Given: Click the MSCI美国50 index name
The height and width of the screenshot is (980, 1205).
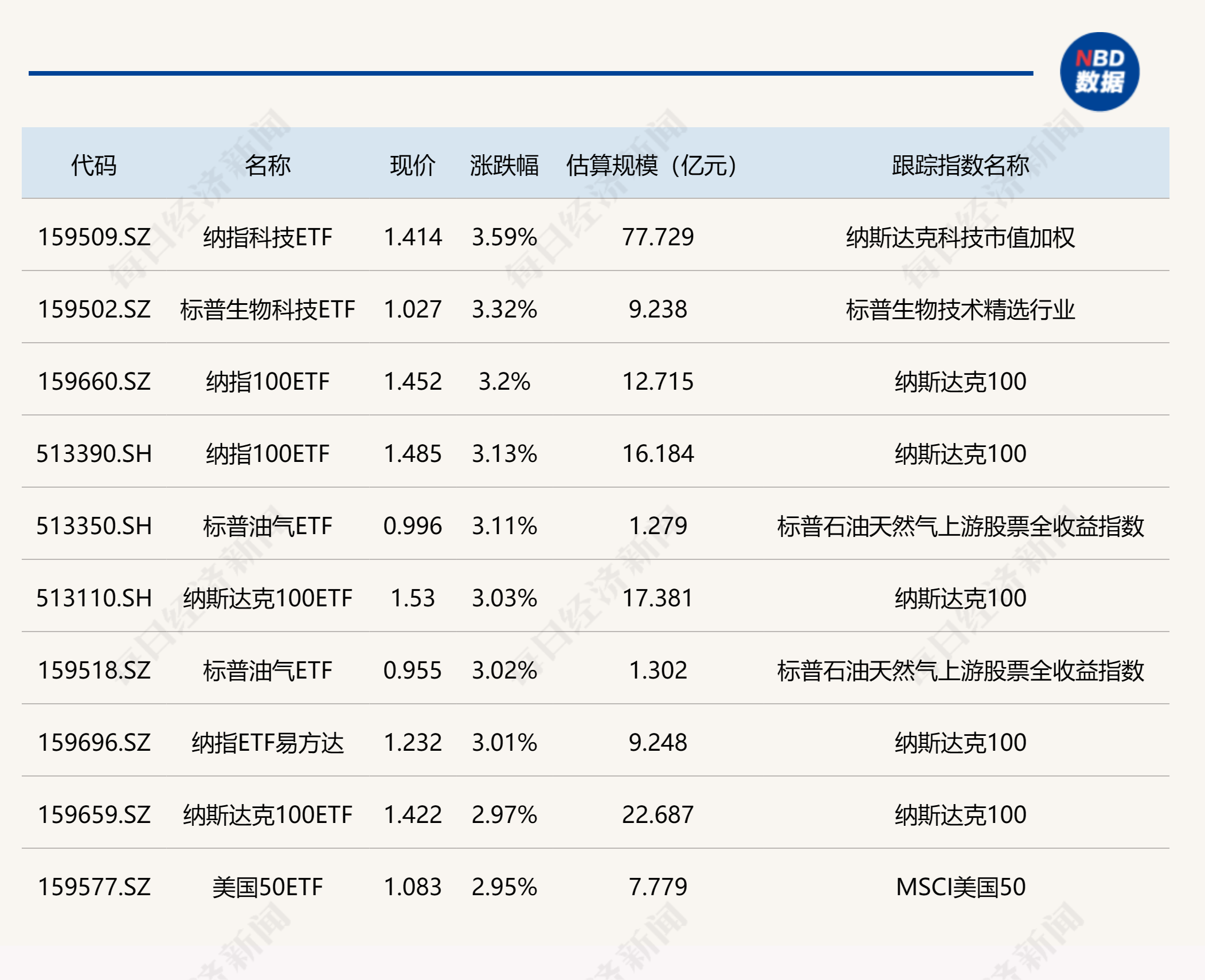Looking at the screenshot, I should pos(960,887).
